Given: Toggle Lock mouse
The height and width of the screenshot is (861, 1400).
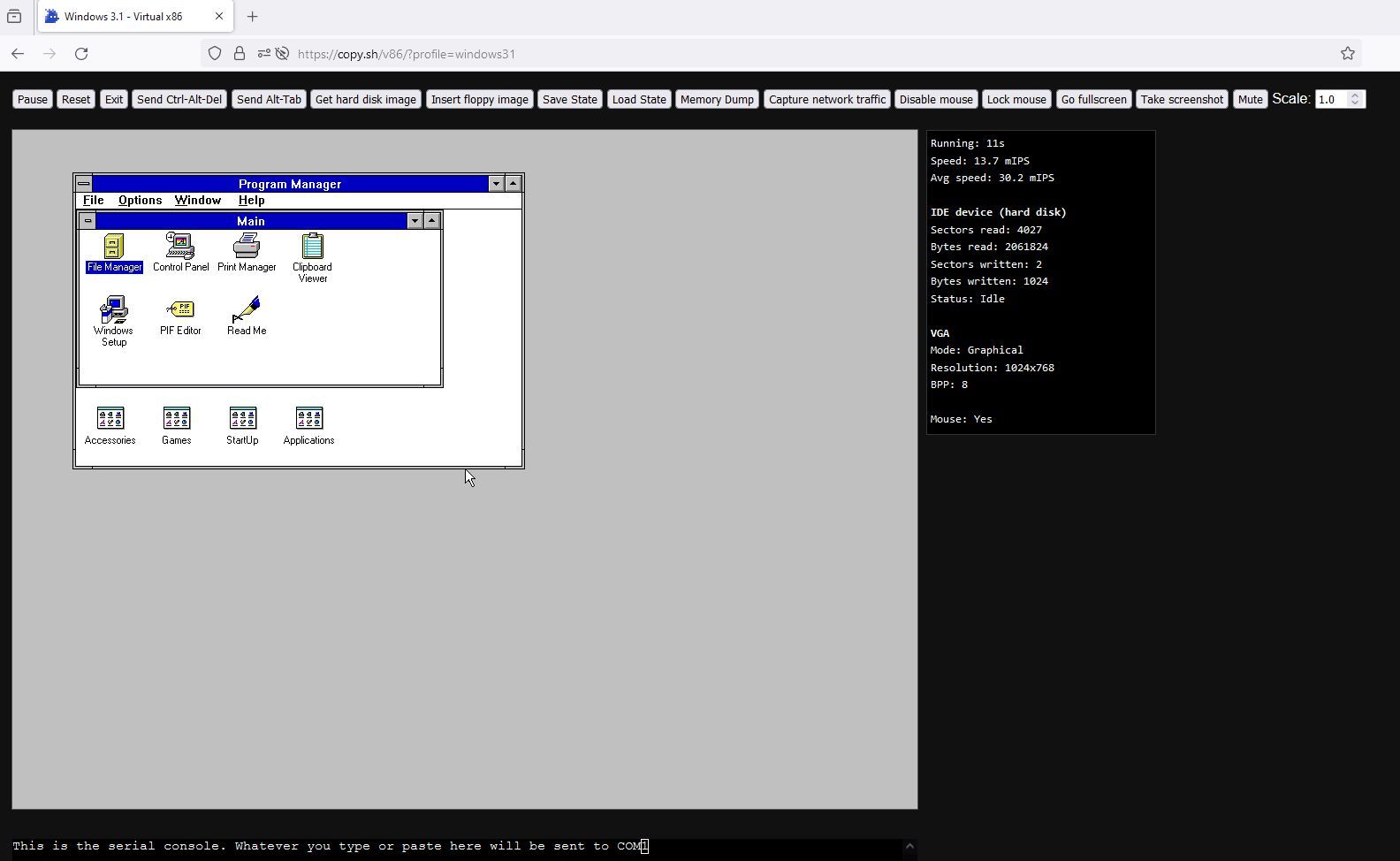Looking at the screenshot, I should tap(1016, 99).
